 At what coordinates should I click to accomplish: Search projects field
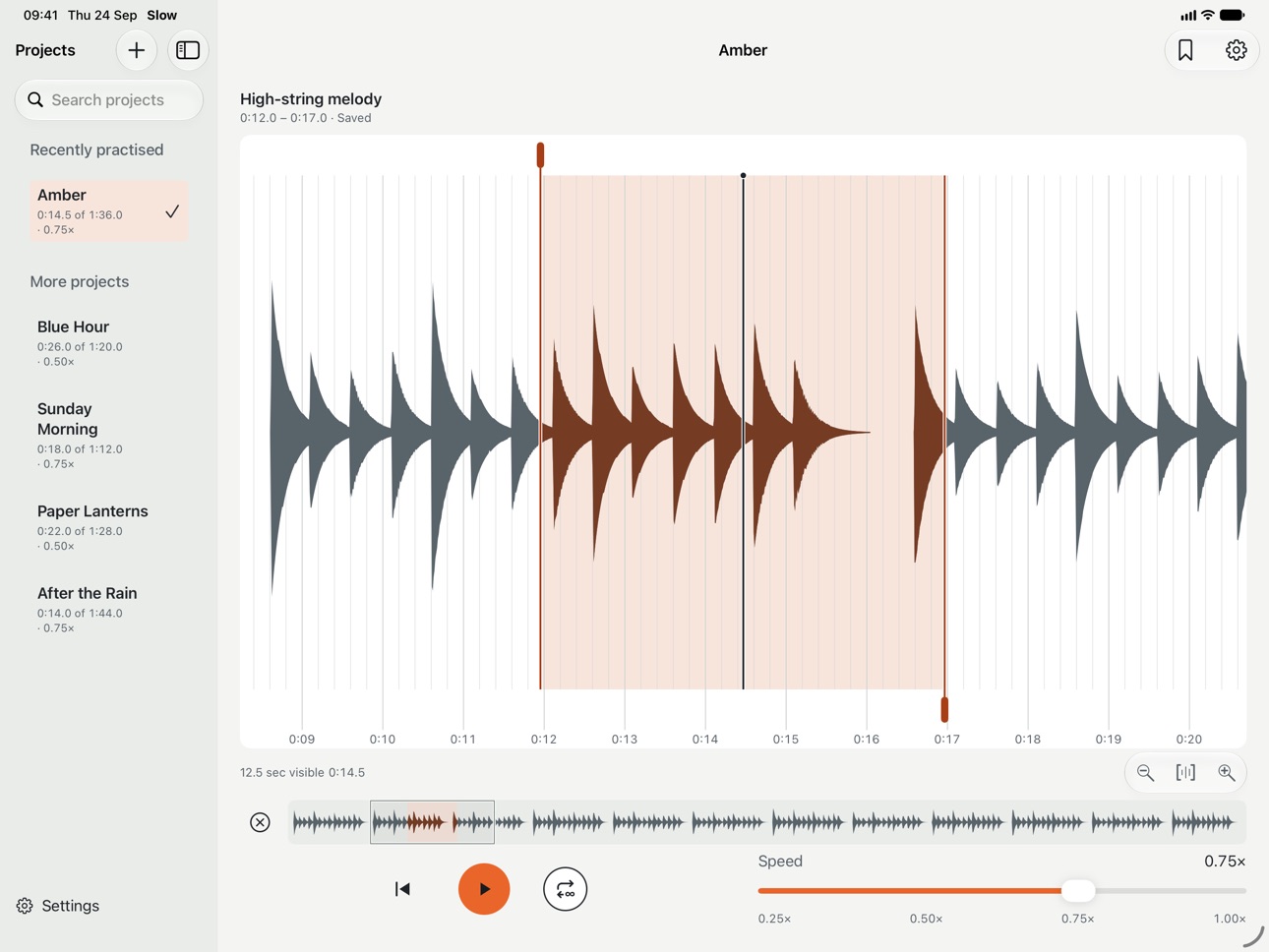[x=109, y=99]
